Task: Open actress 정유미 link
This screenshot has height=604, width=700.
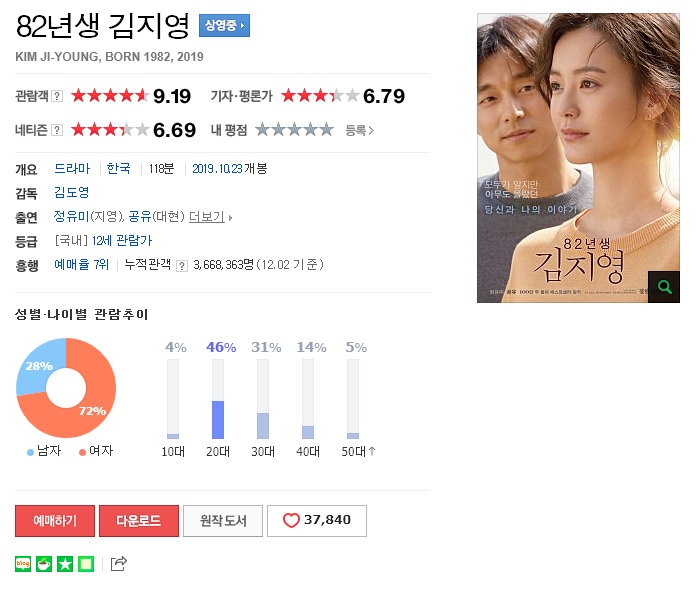Action: 71,217
